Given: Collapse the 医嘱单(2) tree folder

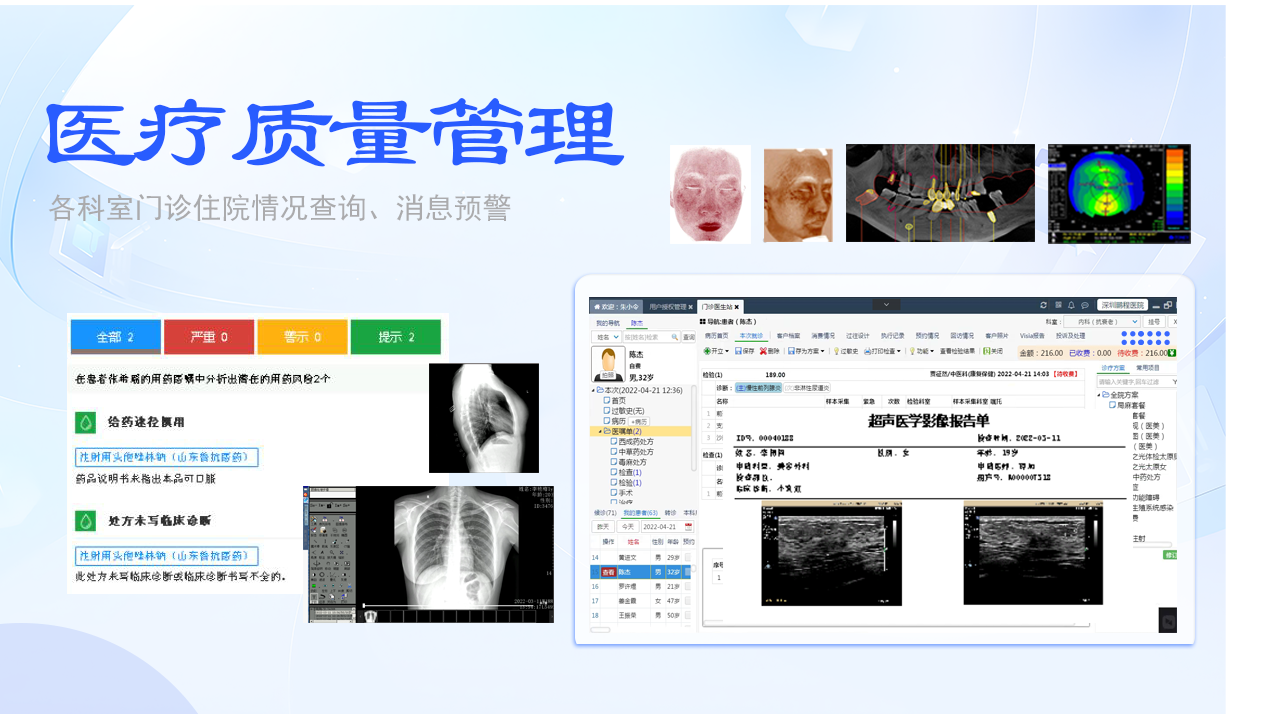Looking at the screenshot, I should (x=598, y=431).
